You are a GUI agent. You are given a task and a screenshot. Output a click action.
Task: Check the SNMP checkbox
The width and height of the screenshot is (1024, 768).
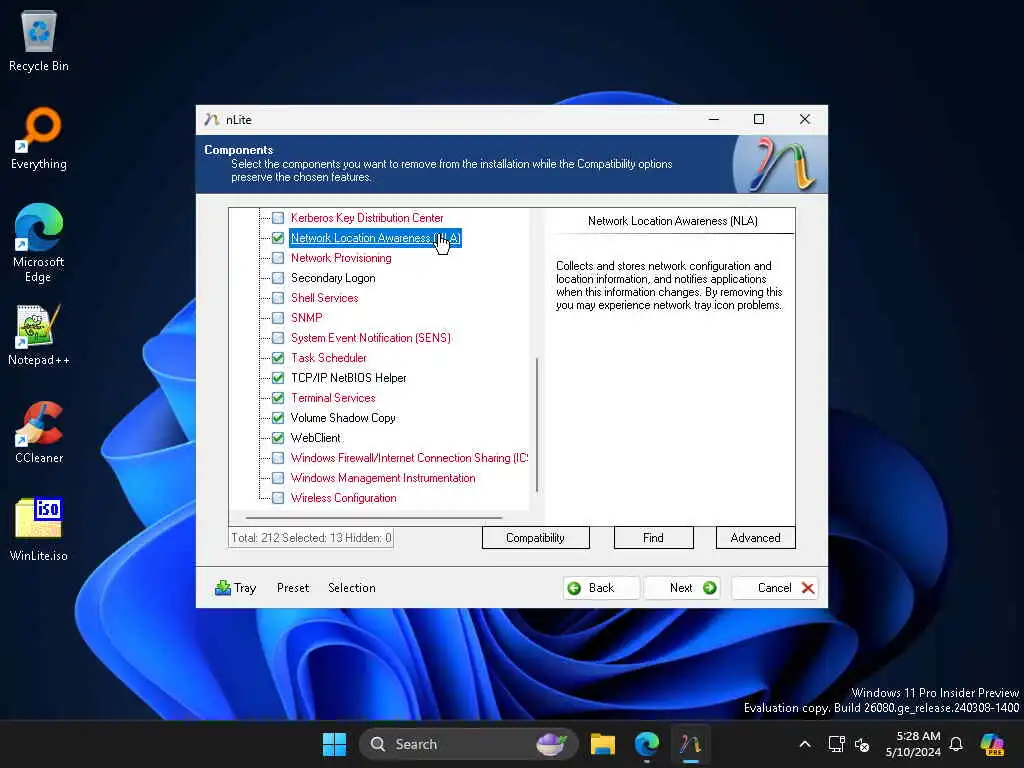278,318
